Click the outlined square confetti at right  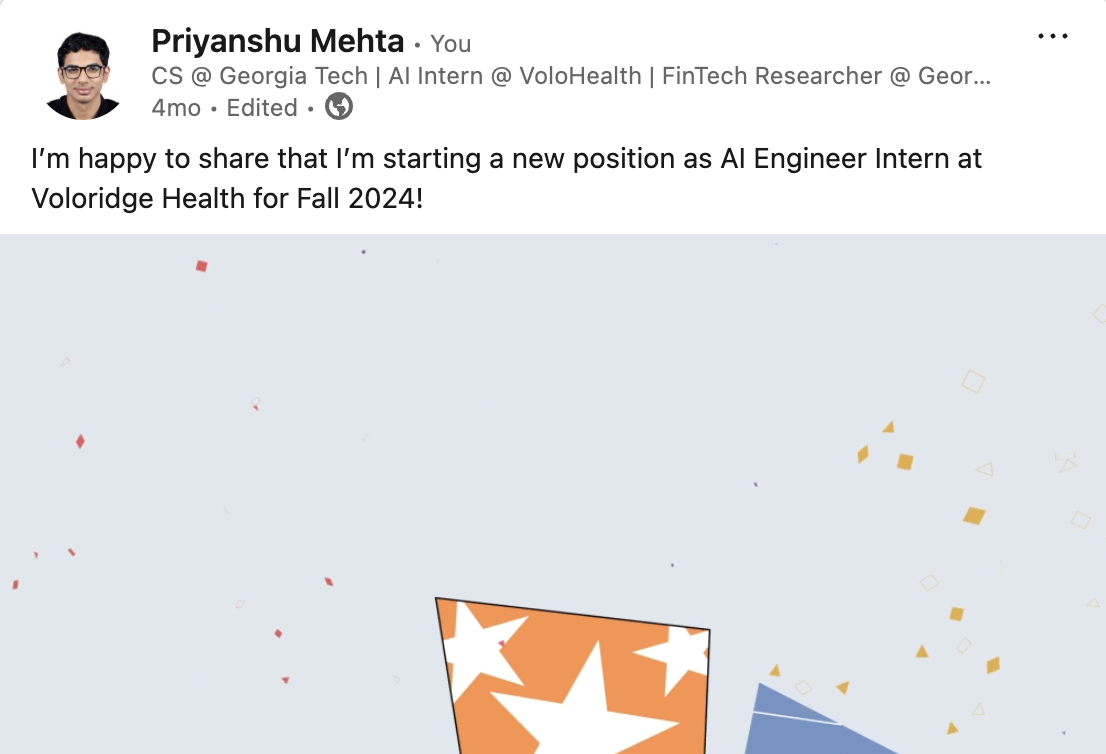point(973,382)
